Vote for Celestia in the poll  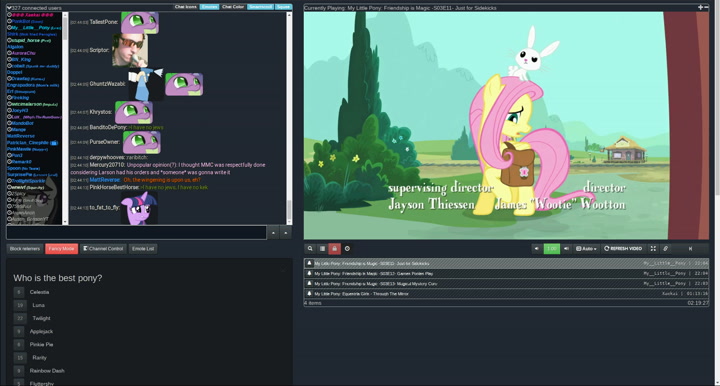[x=19, y=292]
